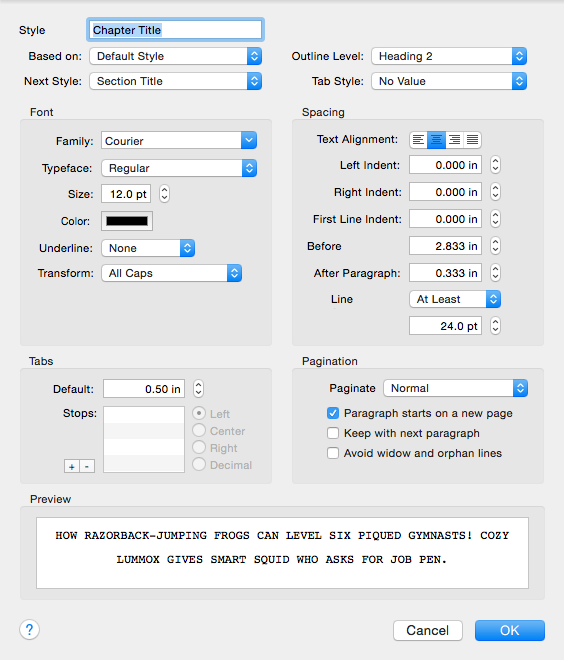Open the font Family combo box
The height and width of the screenshot is (660, 564).
179,141
